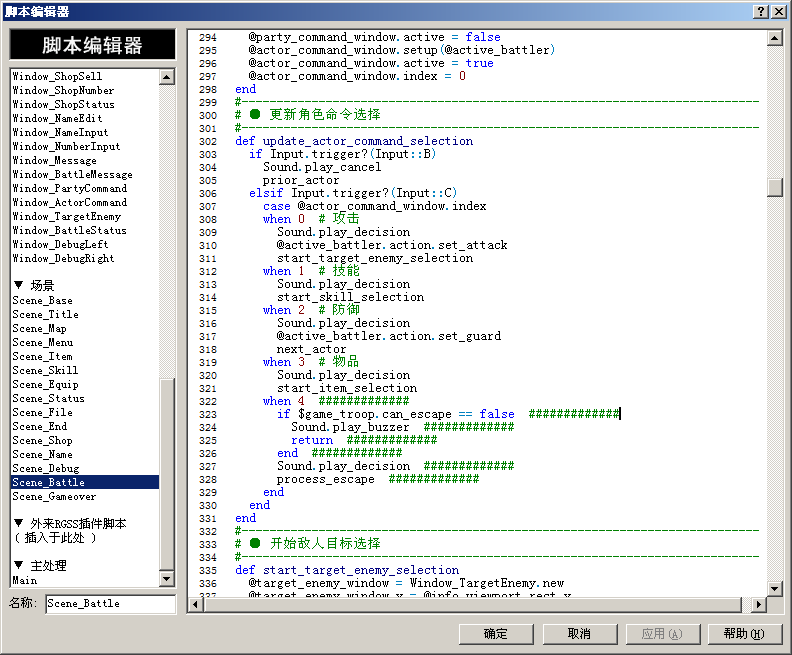792x655 pixels.
Task: Select Window_ShopSell in script list
Action: point(57,76)
